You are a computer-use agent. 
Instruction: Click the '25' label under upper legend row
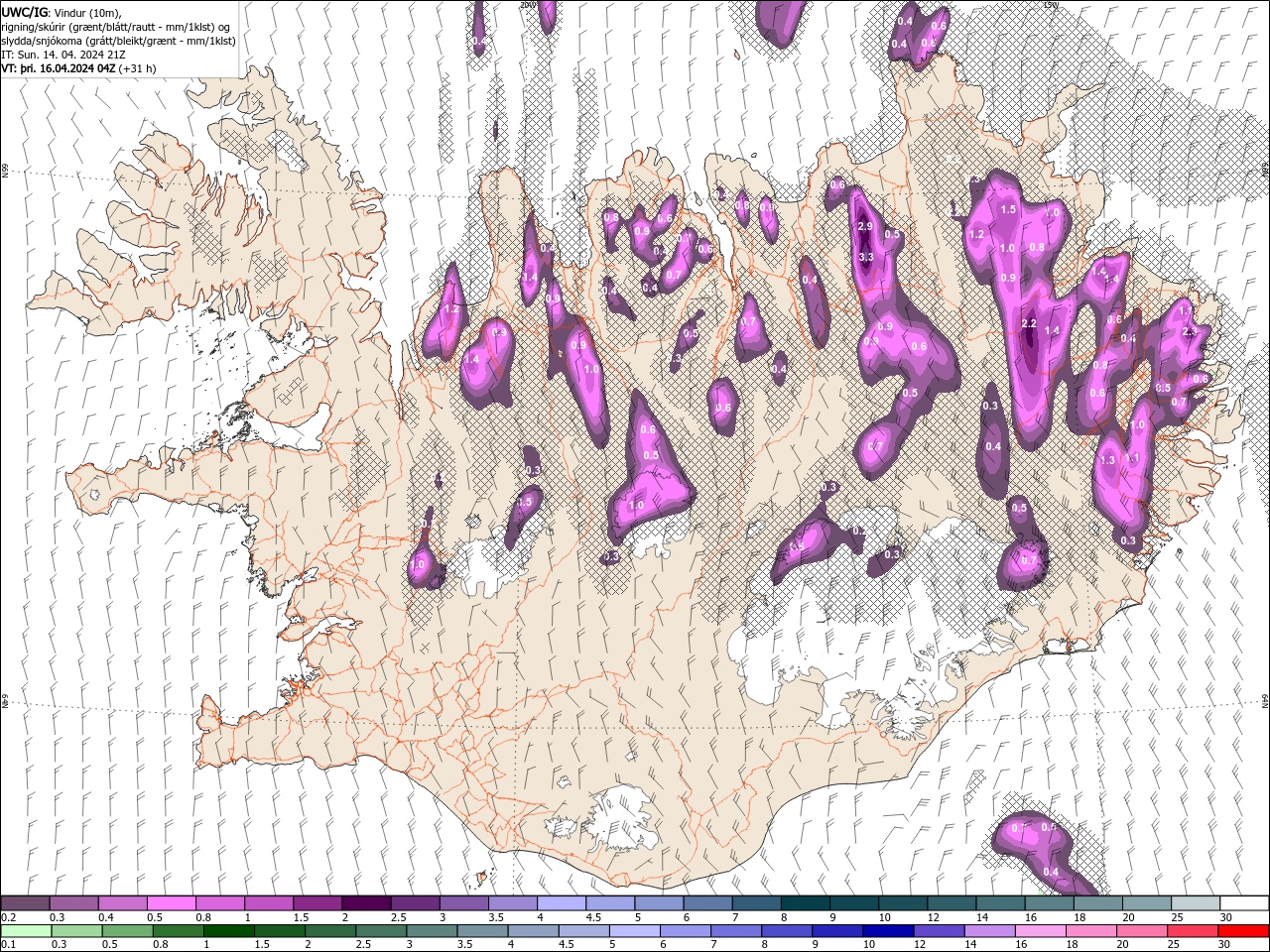coord(1176,917)
